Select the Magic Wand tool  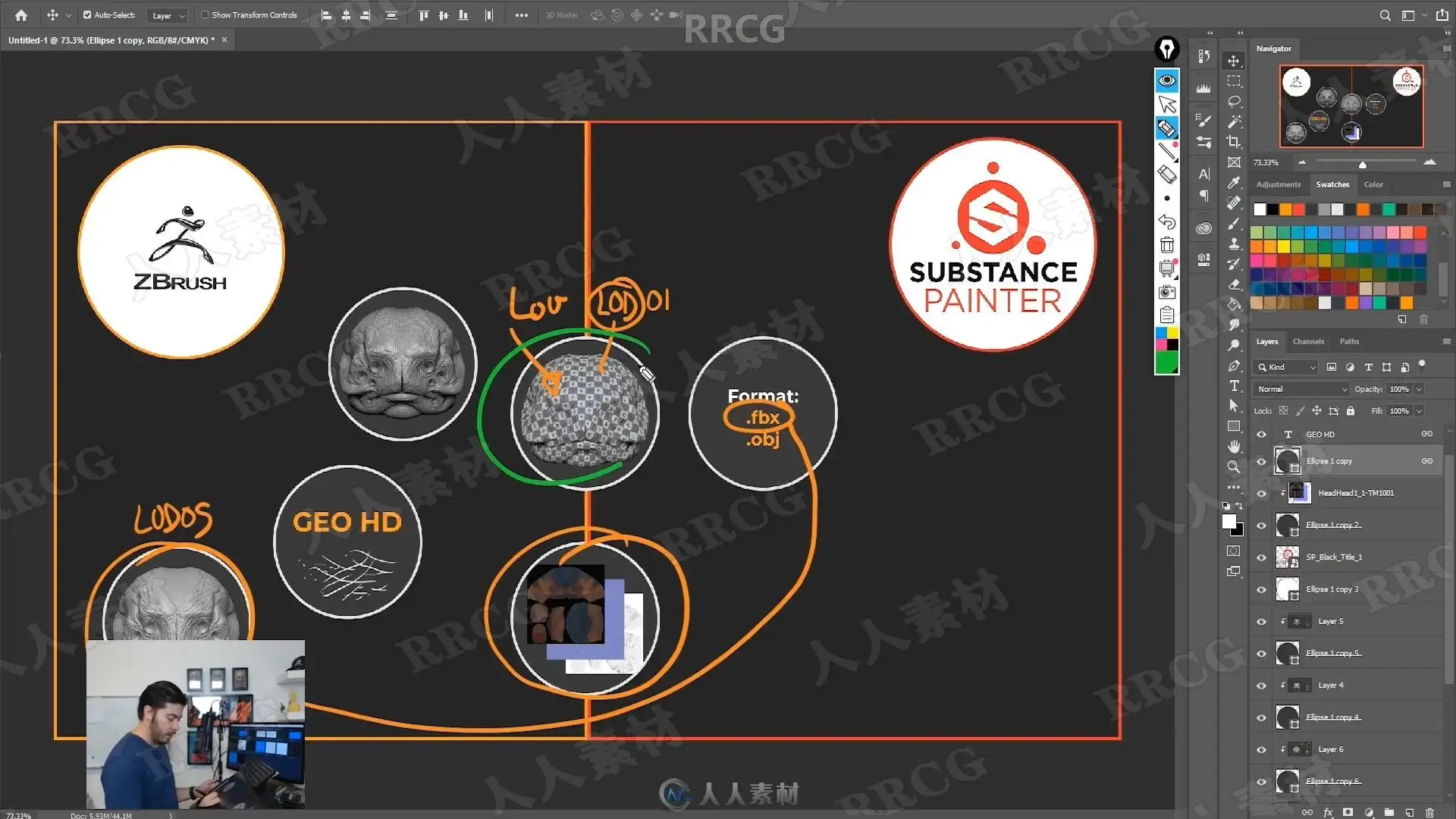pyautogui.click(x=1234, y=121)
